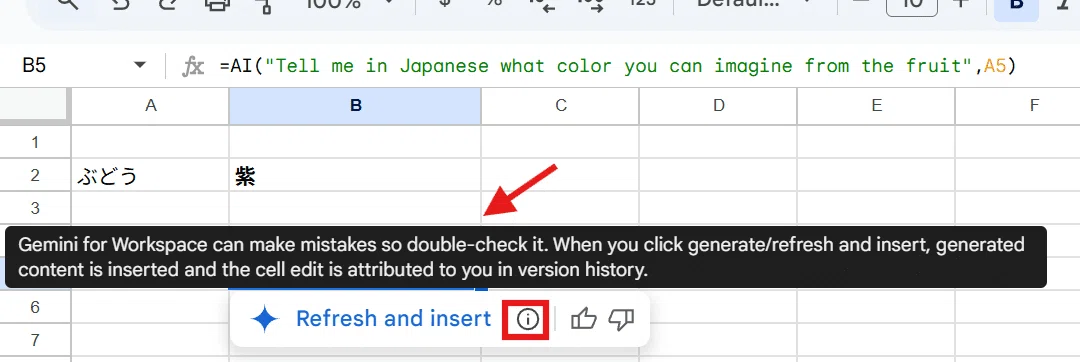This screenshot has width=1080, height=362.
Task: Select the paint format tool
Action: tap(264, 6)
